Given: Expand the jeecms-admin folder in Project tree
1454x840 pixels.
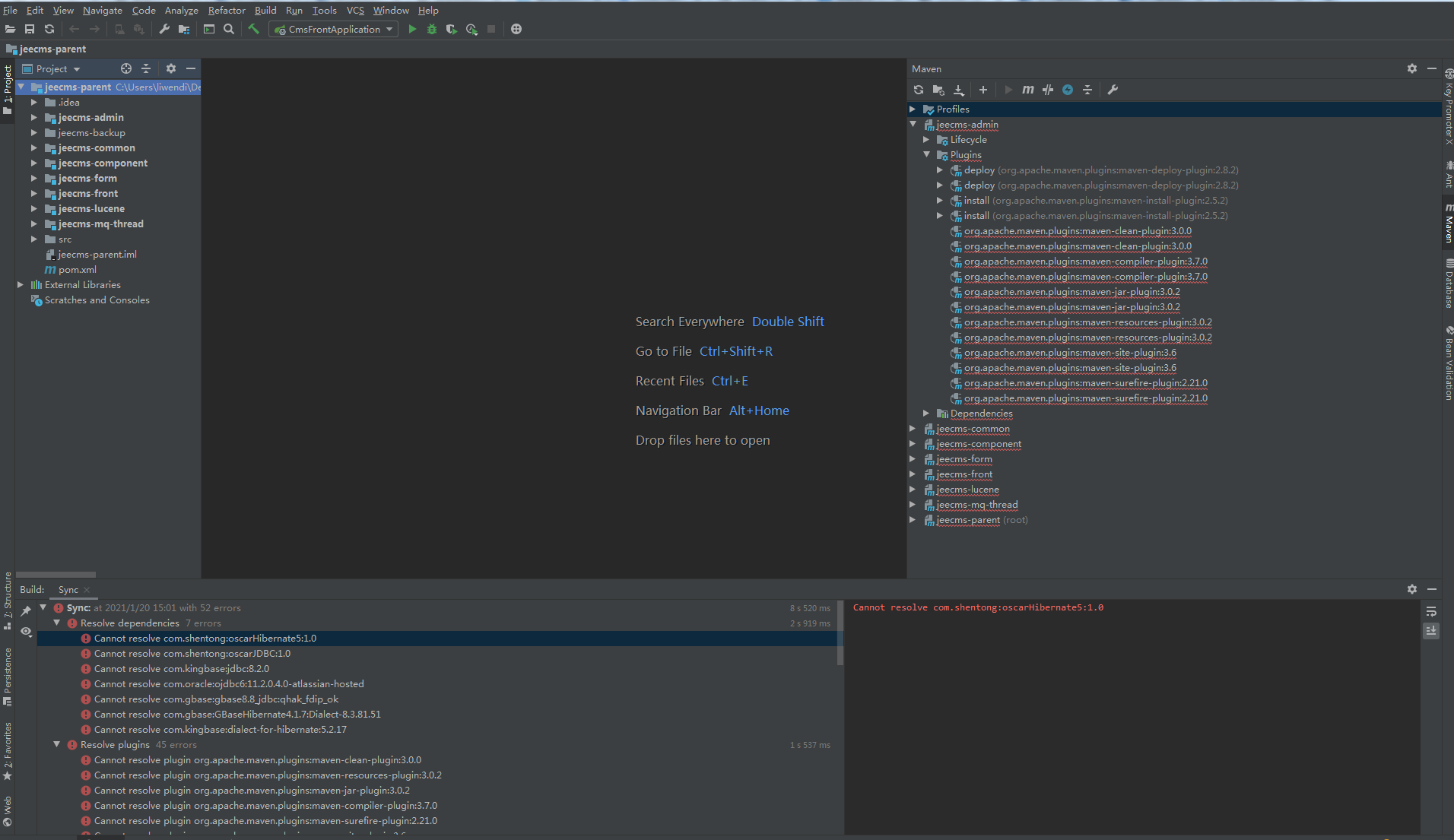Looking at the screenshot, I should pyautogui.click(x=34, y=118).
